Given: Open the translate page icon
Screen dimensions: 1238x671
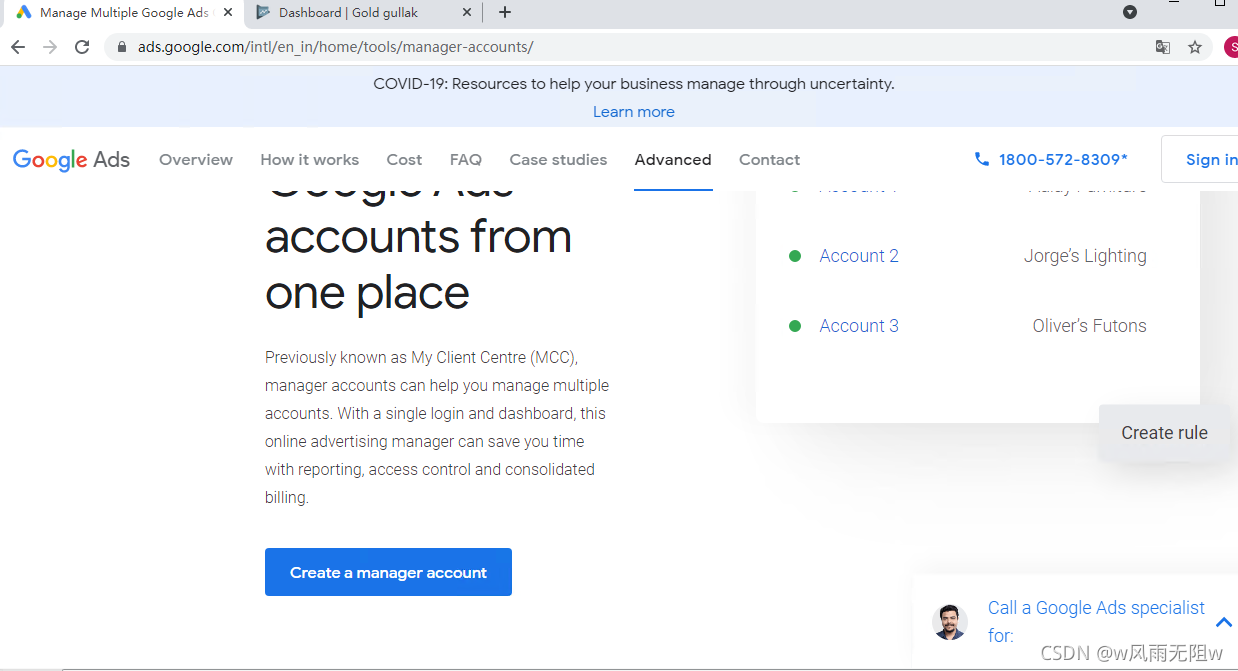Looking at the screenshot, I should point(1163,47).
